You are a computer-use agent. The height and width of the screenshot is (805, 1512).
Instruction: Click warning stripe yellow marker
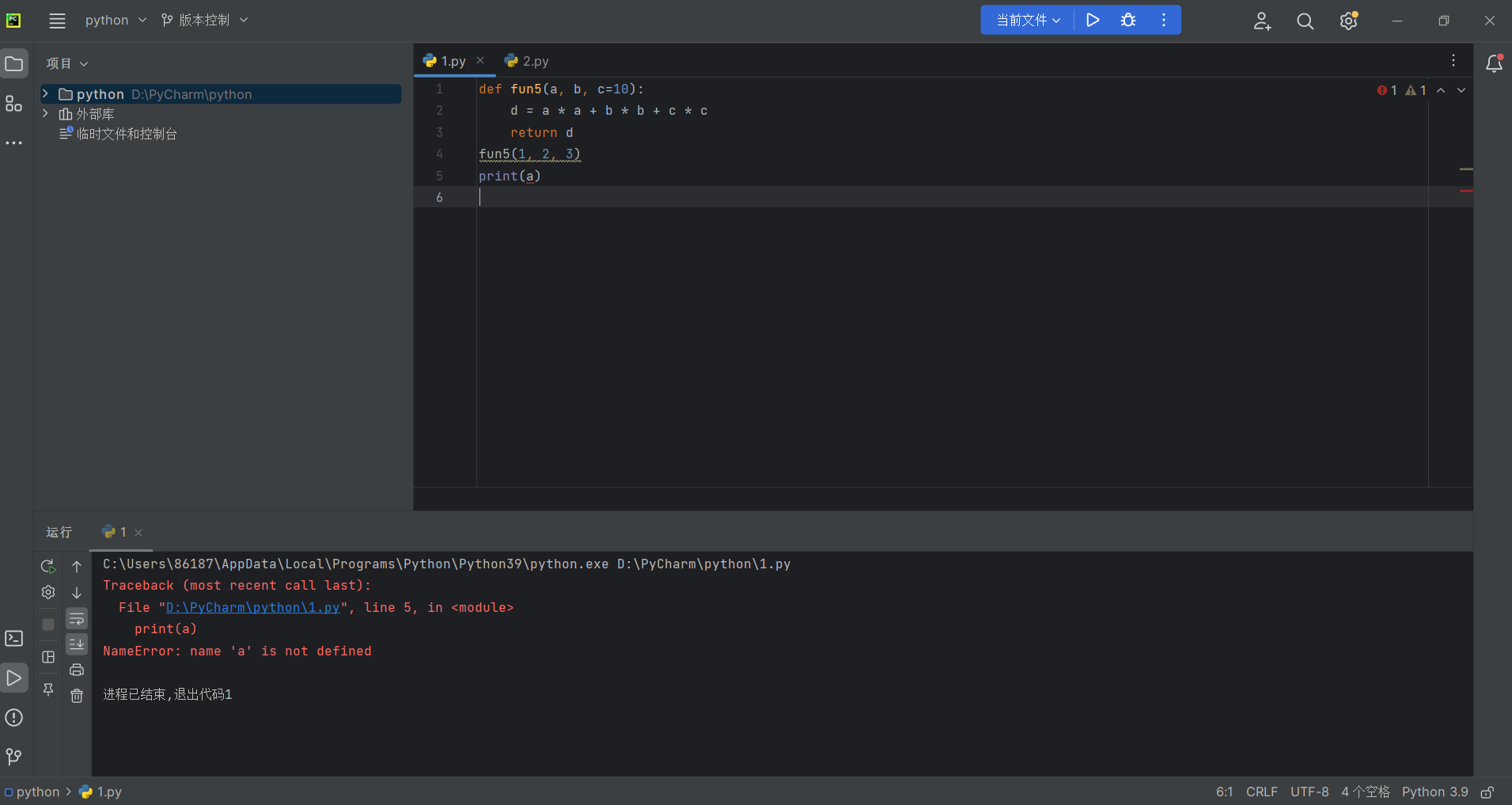(x=1466, y=169)
